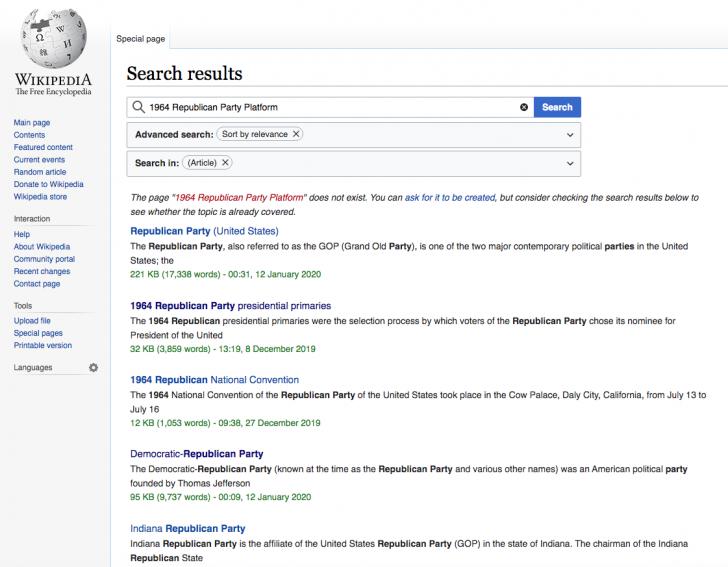Open About Wikipedia link
This screenshot has height=567, width=728.
(x=42, y=247)
